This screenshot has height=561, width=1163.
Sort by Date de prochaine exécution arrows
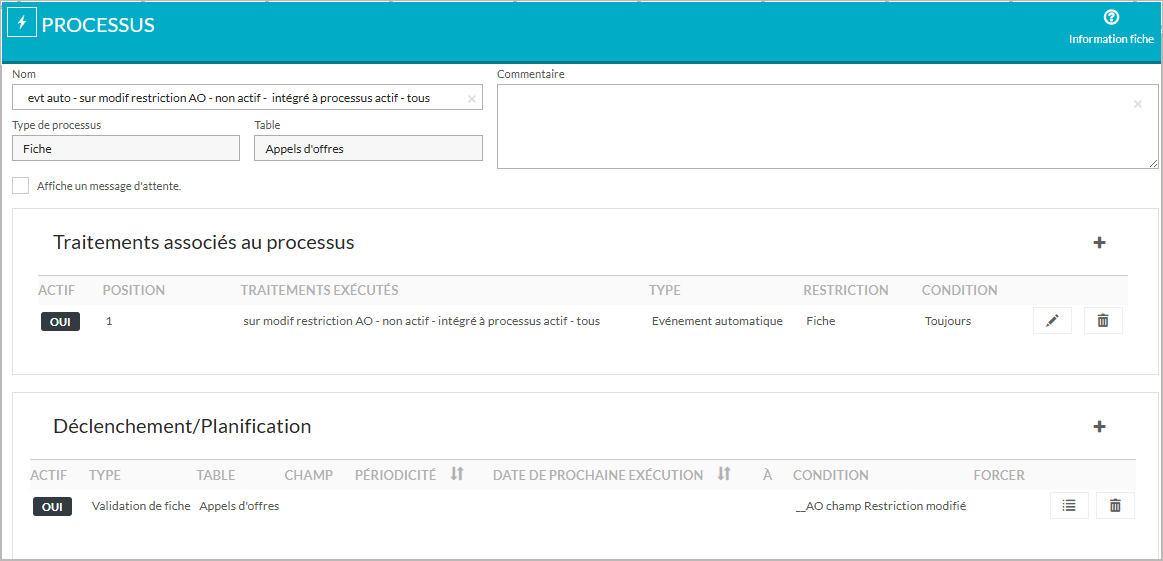(x=724, y=474)
